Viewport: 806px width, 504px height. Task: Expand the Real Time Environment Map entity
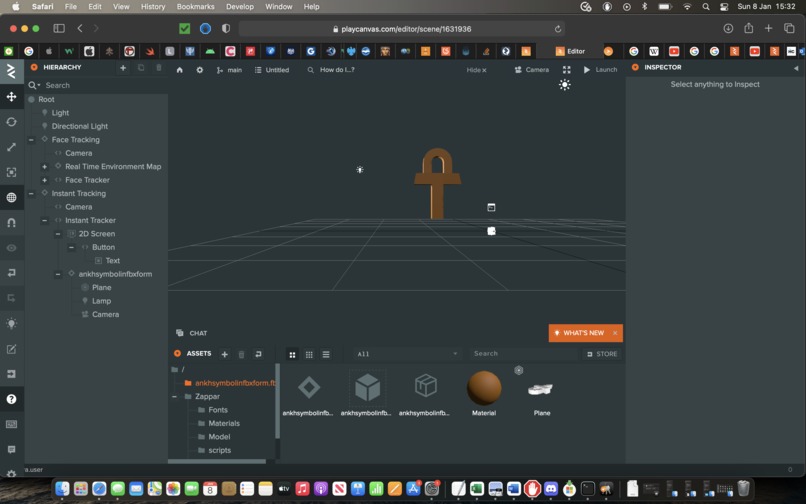45,167
